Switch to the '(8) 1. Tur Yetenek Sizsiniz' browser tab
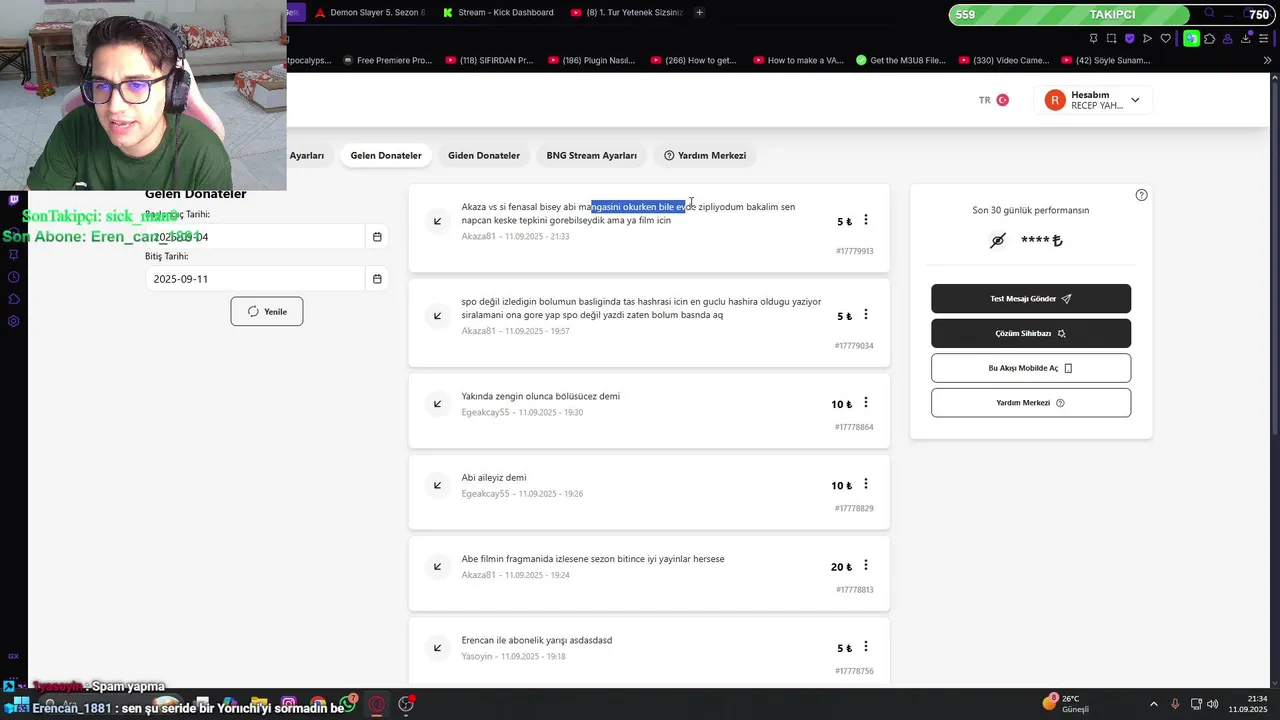1280x720 pixels. pos(626,12)
